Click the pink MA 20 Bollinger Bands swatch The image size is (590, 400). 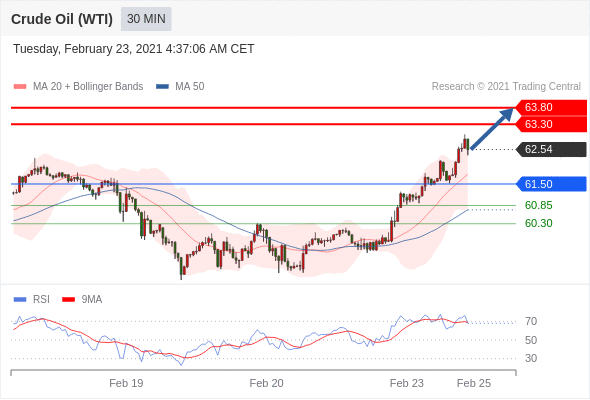tap(20, 87)
